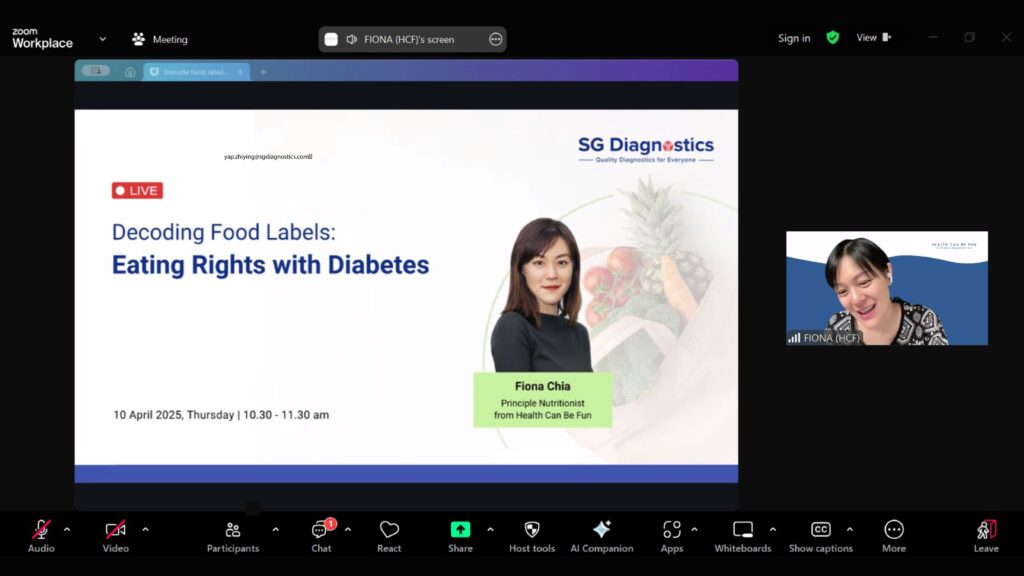The height and width of the screenshot is (576, 1024).
Task: Click the FIONA (HCF)'s screen label
Action: point(409,39)
